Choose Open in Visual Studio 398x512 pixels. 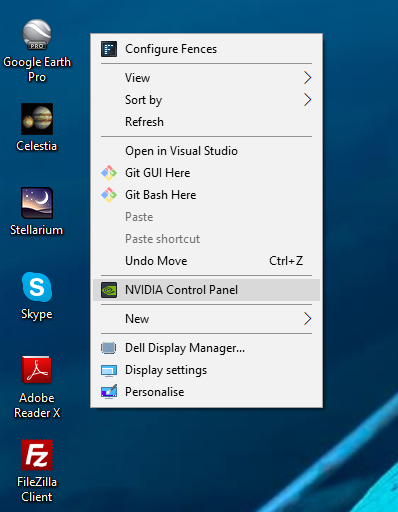pyautogui.click(x=206, y=151)
